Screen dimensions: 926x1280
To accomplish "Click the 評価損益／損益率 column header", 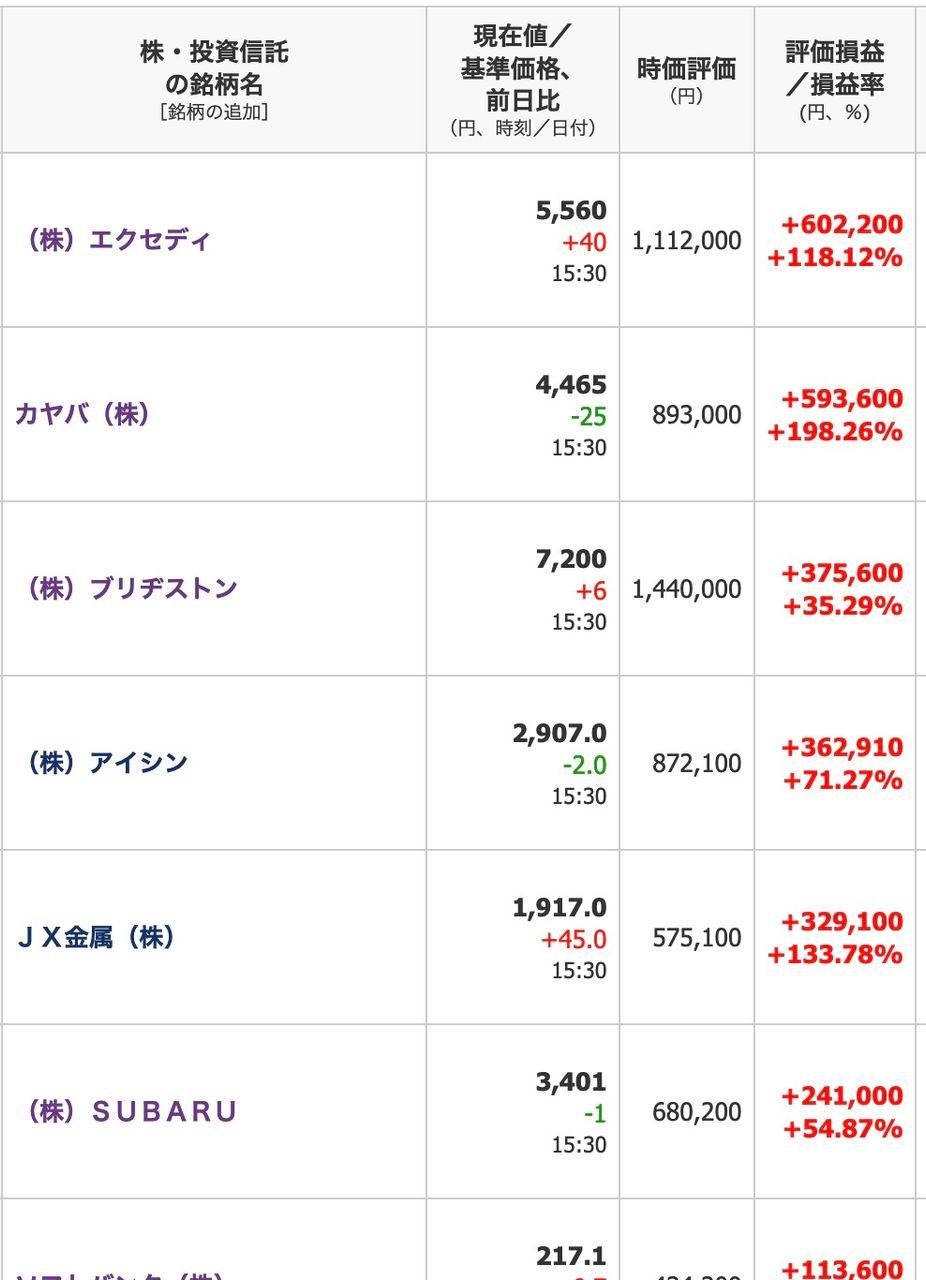I will [x=835, y=67].
